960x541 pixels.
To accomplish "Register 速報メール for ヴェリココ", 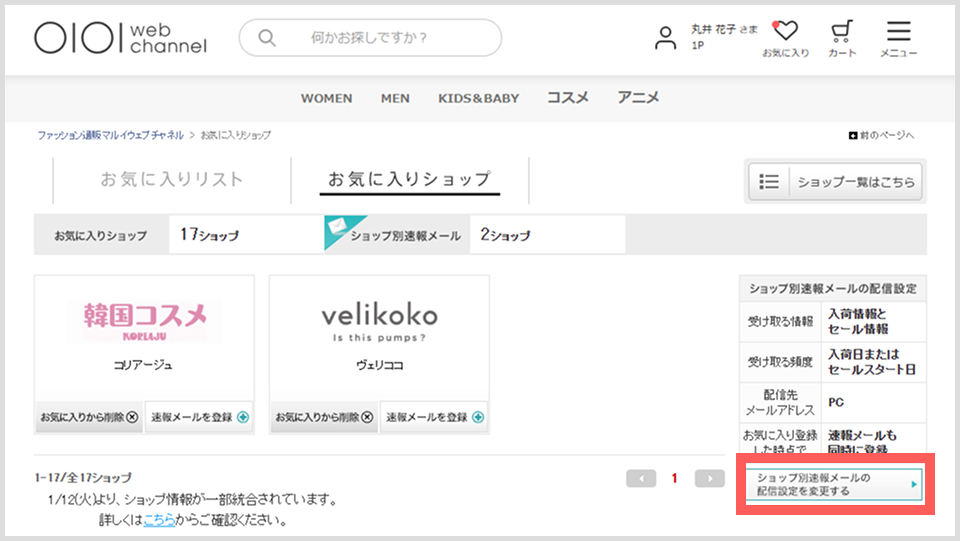I will click(434, 417).
